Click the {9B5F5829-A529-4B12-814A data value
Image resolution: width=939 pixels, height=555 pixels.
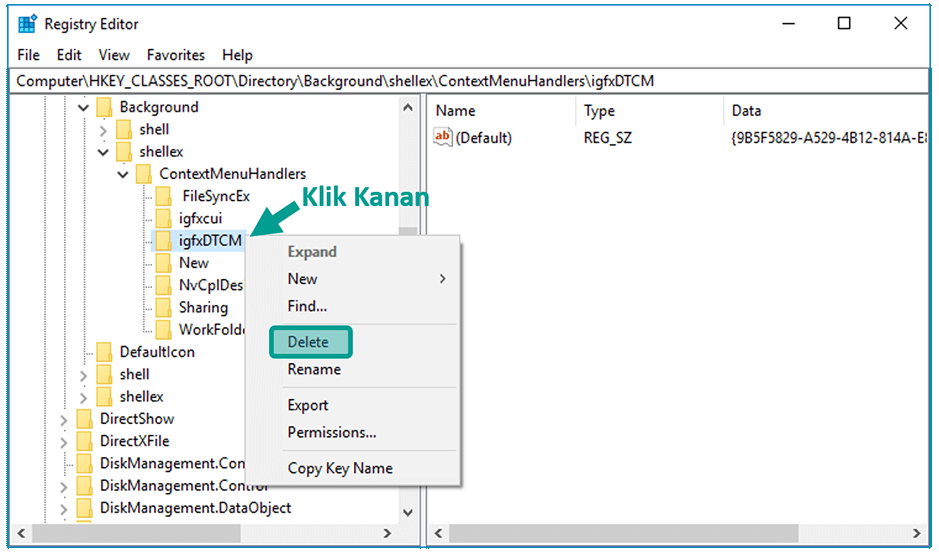point(828,138)
